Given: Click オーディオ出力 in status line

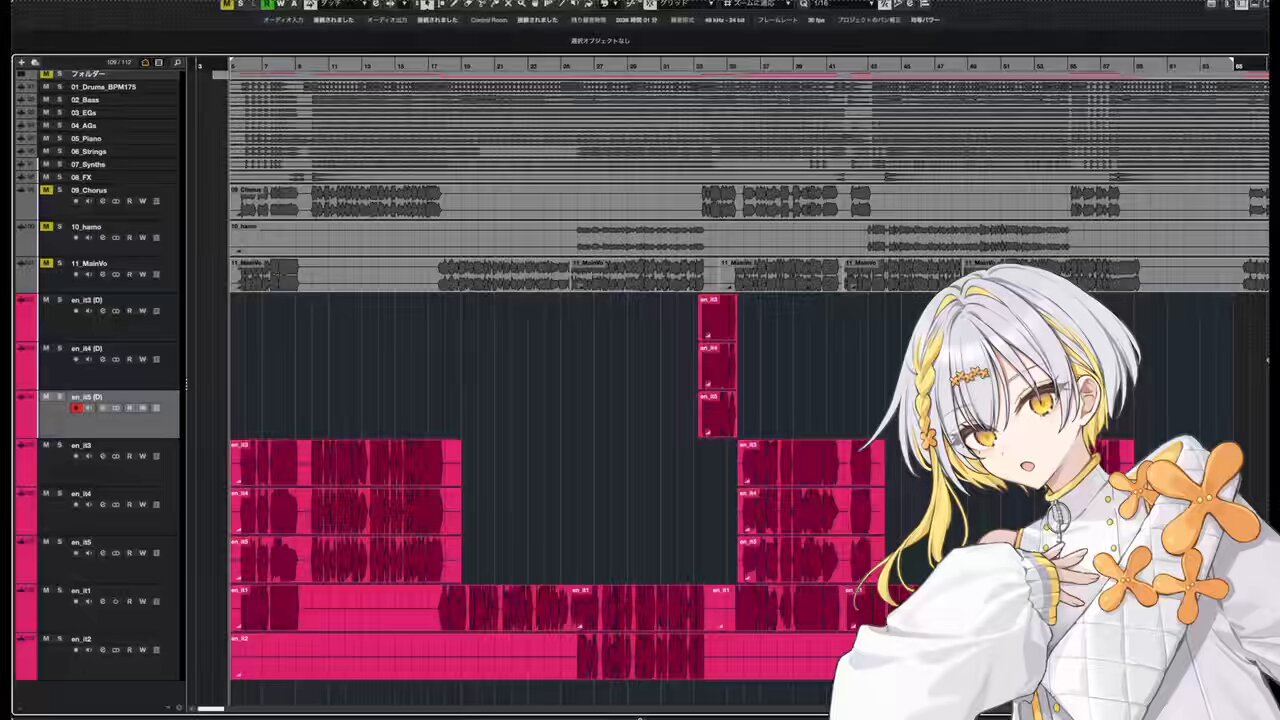Looking at the screenshot, I should coord(387,20).
